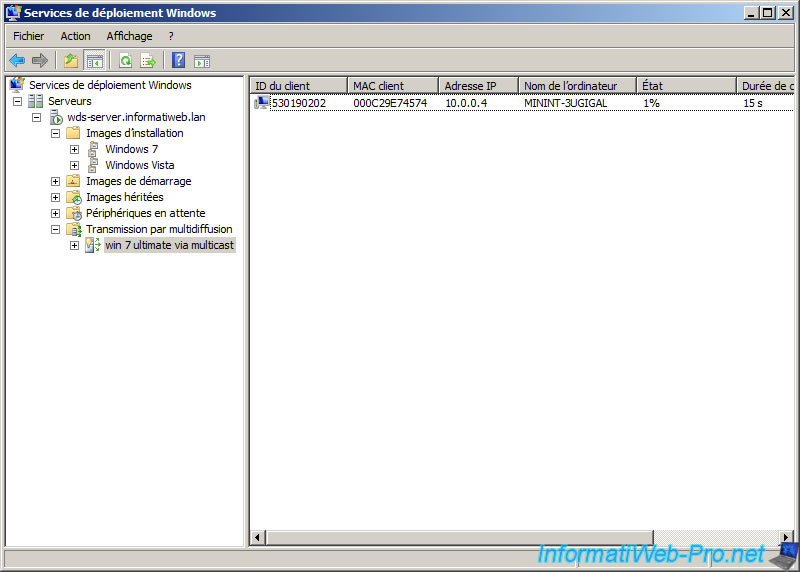The image size is (800, 572).
Task: Toggle the console tree pane icon
Action: coord(95,61)
